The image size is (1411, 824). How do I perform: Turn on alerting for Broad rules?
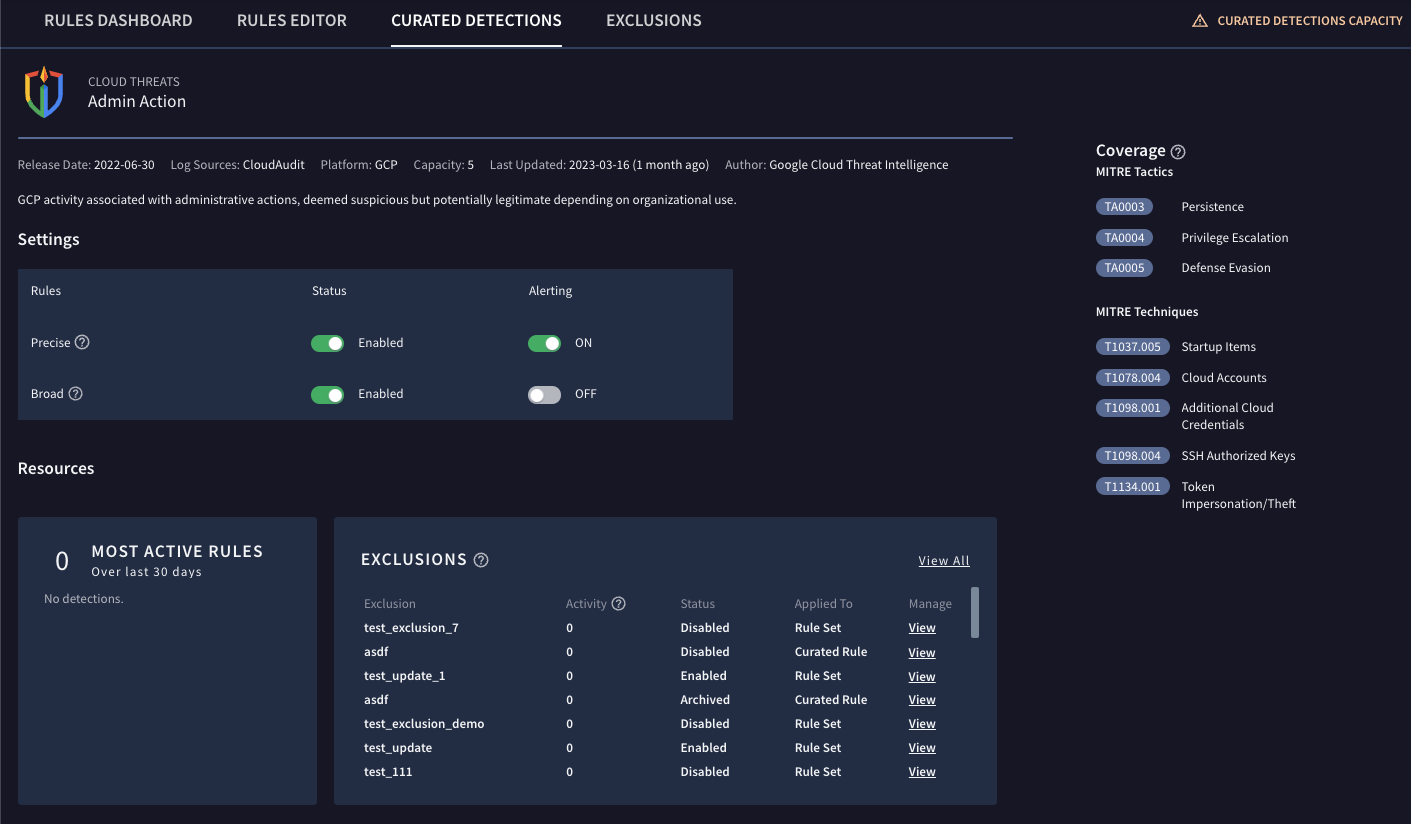(x=544, y=393)
